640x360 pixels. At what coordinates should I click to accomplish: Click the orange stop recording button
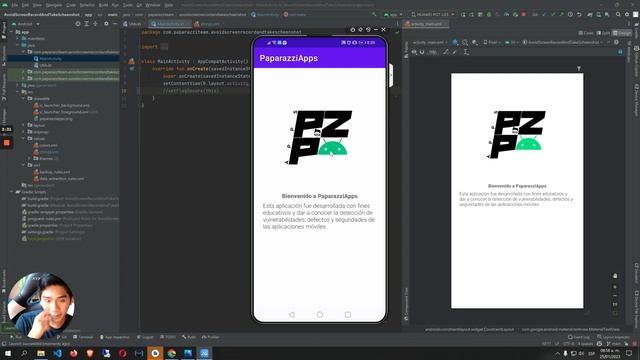[7, 143]
